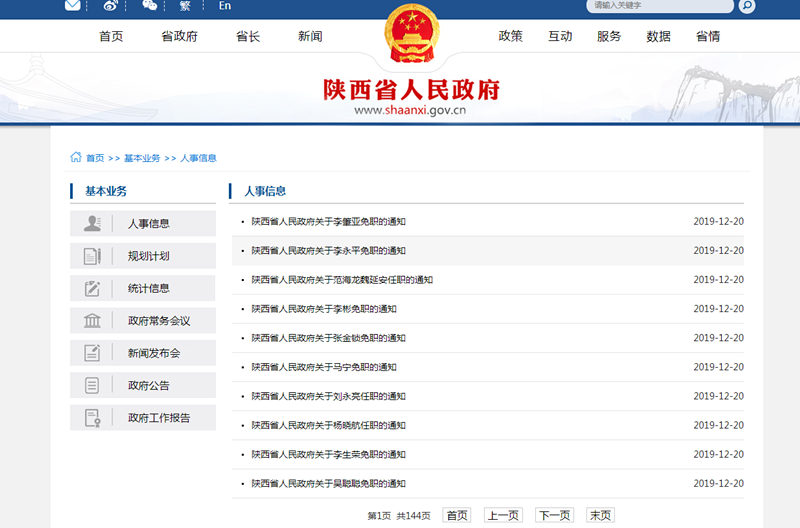Viewport: 800px width, 528px height.
Task: Jump to 末页 in pagination
Action: coord(601,515)
